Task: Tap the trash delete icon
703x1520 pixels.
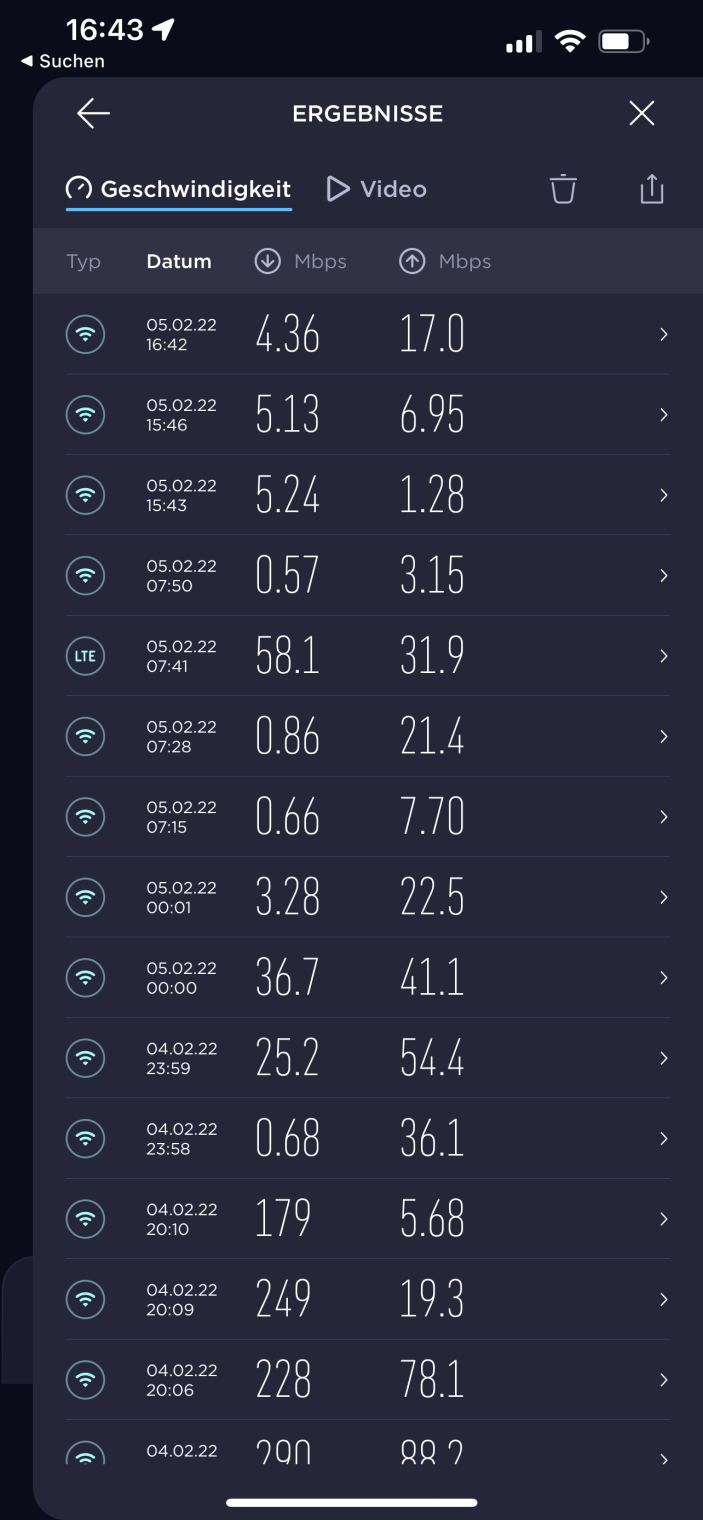Action: [563, 189]
